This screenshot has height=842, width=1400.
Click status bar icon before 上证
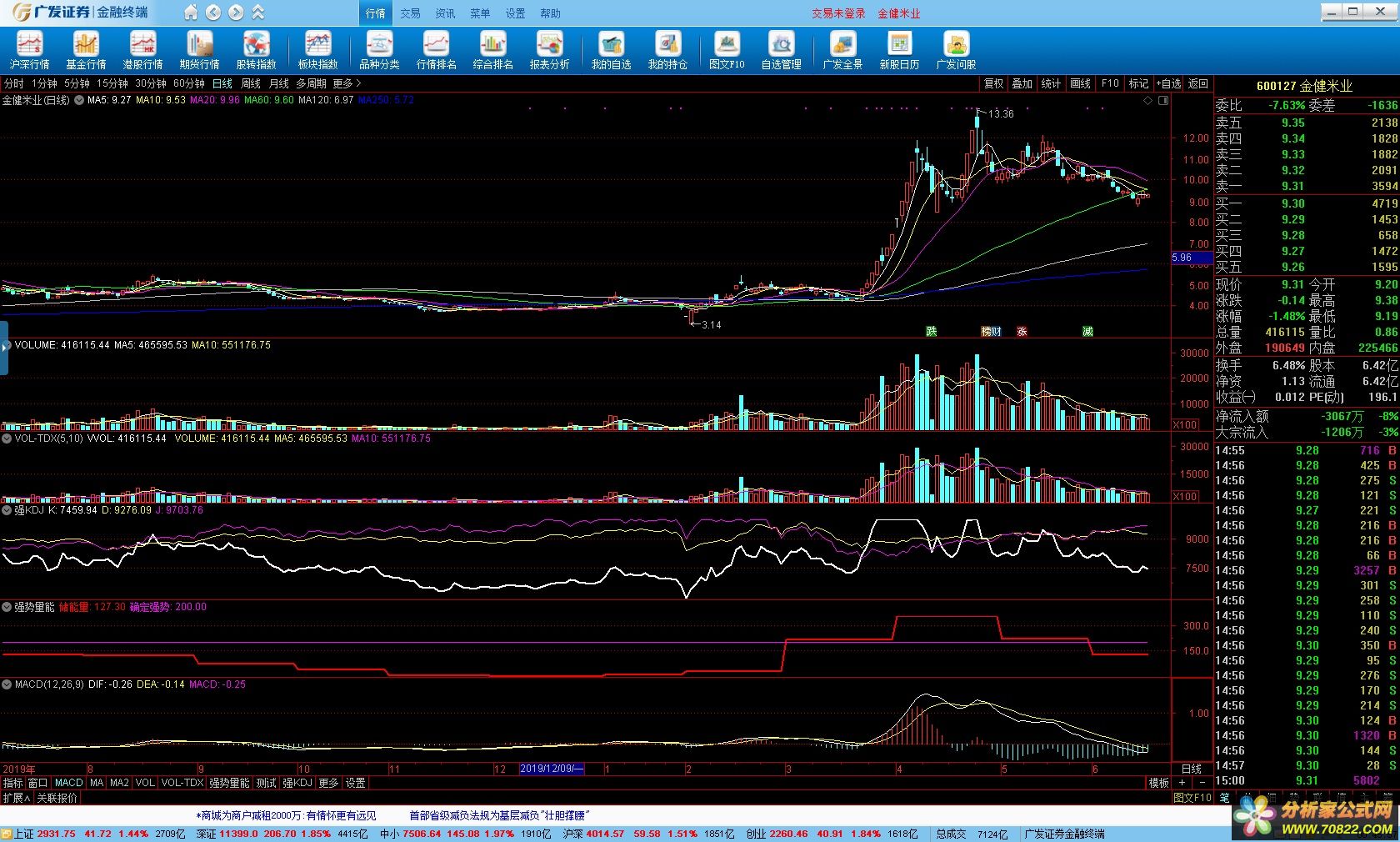(x=7, y=834)
